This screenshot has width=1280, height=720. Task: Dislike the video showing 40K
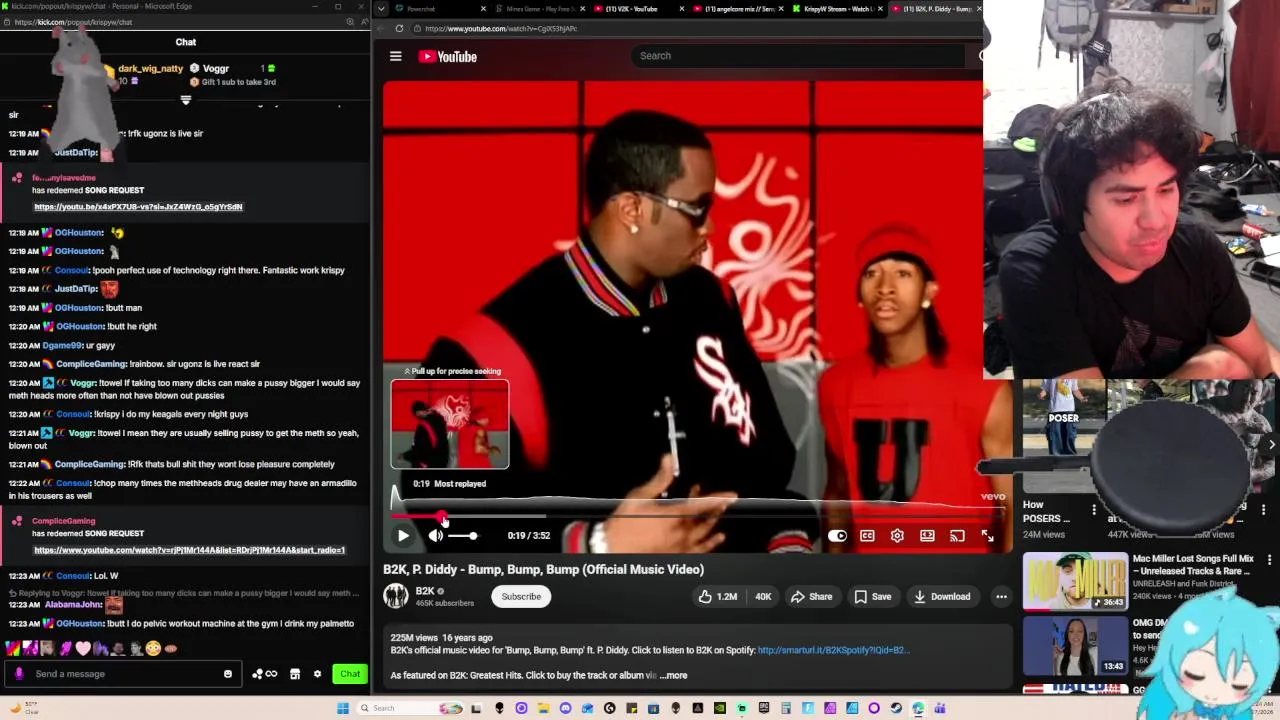pyautogui.click(x=763, y=597)
